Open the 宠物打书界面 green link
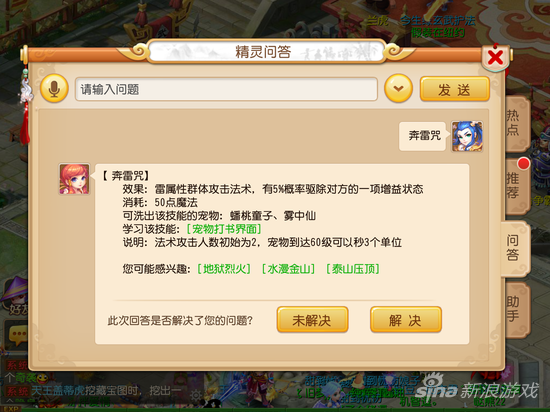This screenshot has width=550, height=412. (x=224, y=229)
